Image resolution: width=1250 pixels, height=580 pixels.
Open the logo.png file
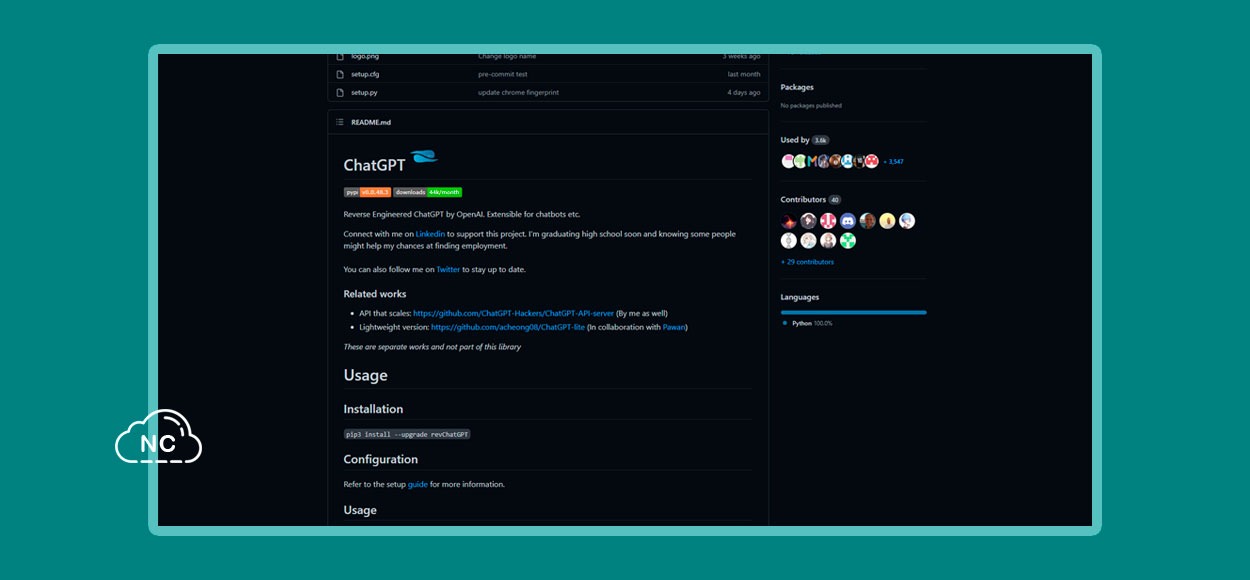click(x=366, y=56)
